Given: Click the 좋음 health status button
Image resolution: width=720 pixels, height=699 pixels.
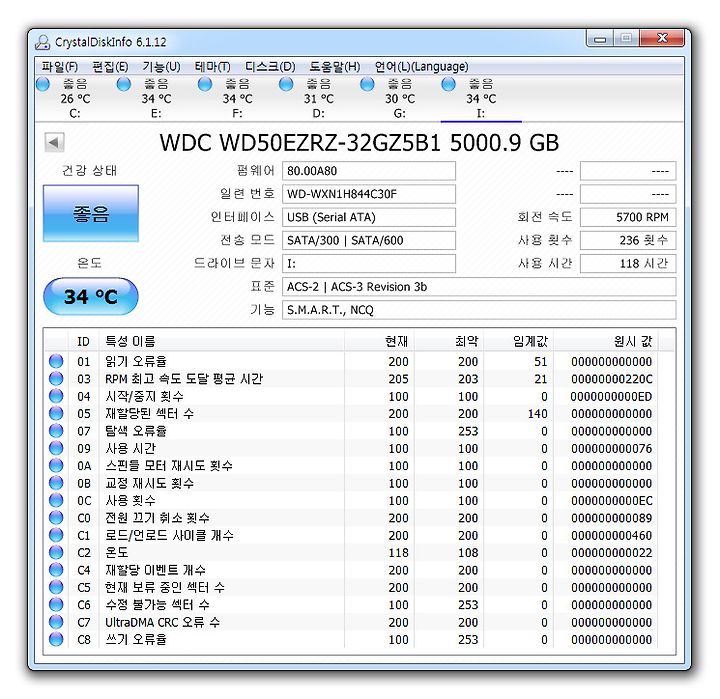Looking at the screenshot, I should pos(90,214).
